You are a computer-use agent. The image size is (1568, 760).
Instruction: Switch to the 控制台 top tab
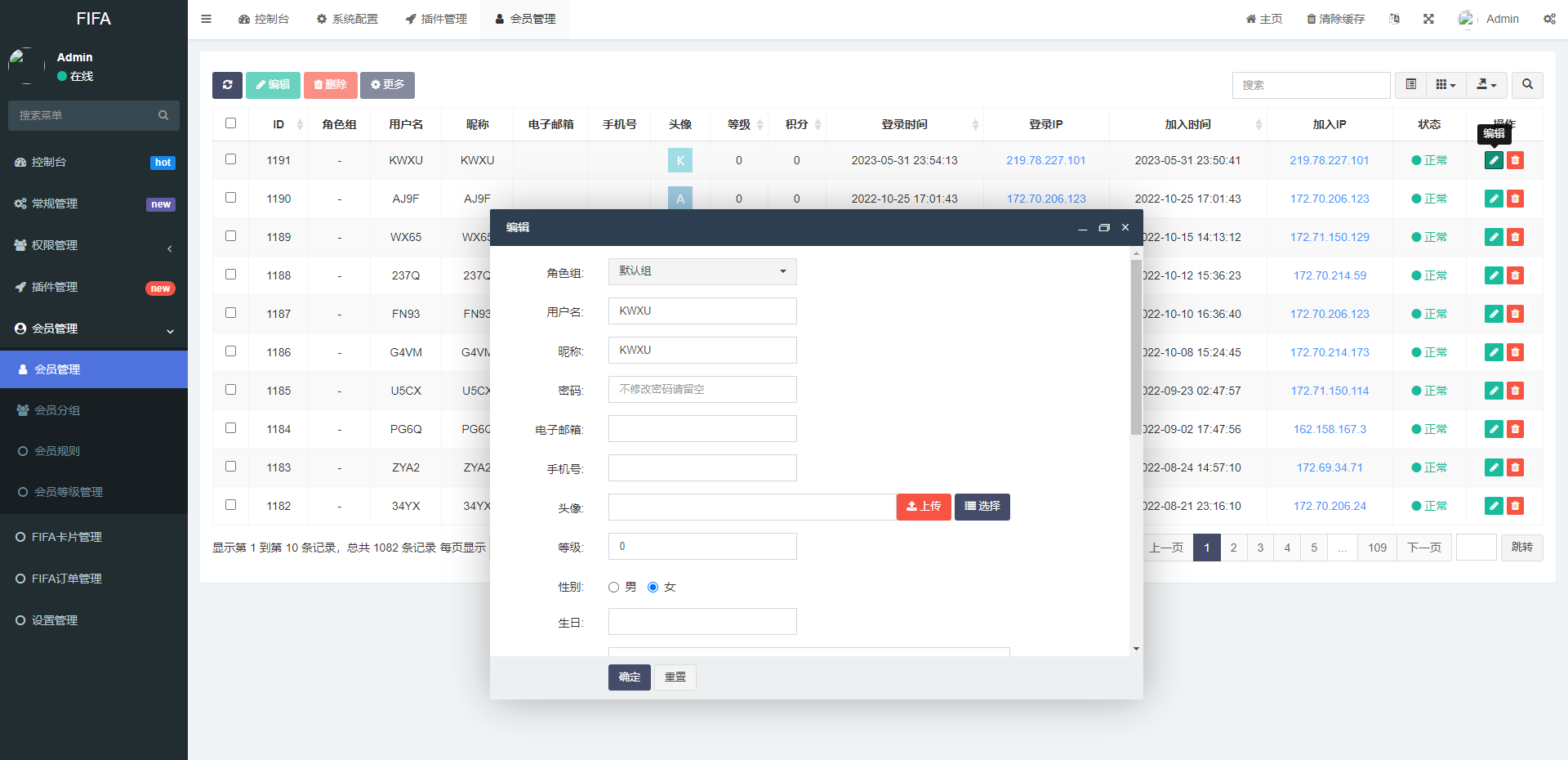264,19
